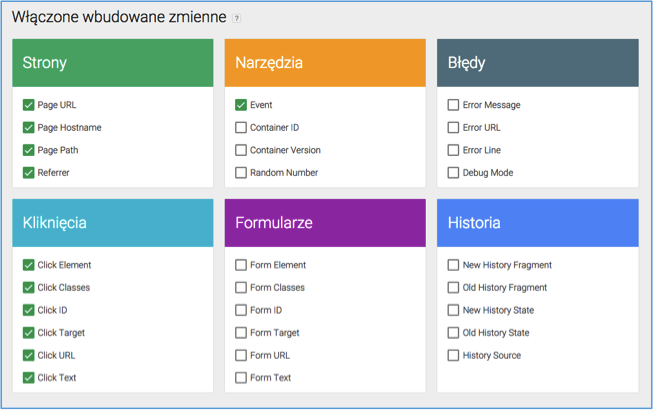This screenshot has height=410, width=653.
Task: Click the blue Historia card header
Action: click(537, 223)
